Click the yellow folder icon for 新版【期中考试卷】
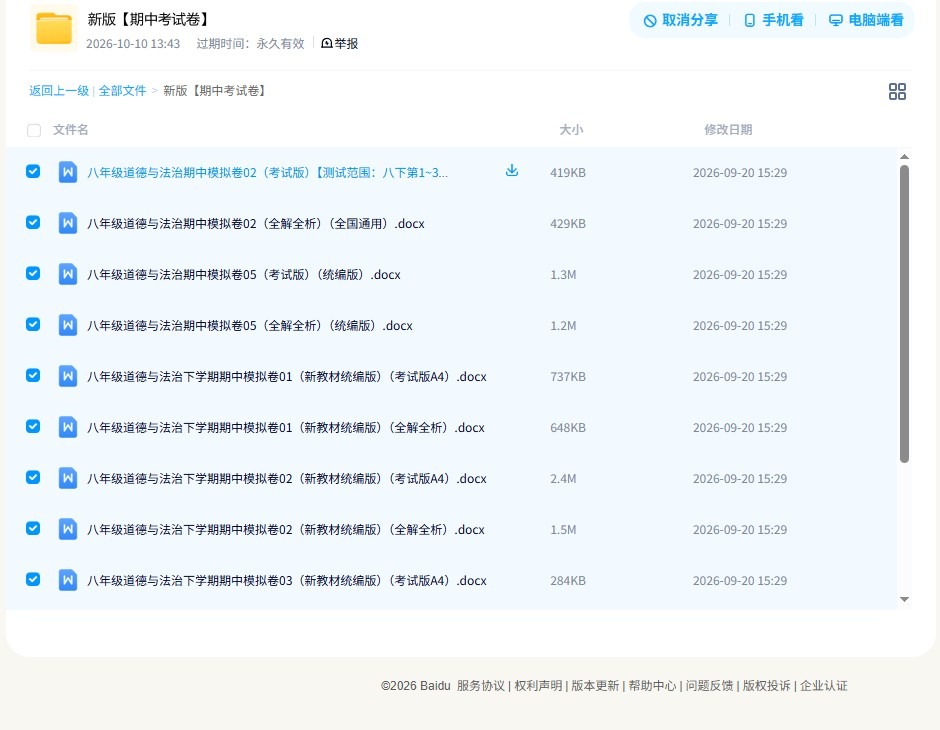The height and width of the screenshot is (730, 940). [x=53, y=28]
